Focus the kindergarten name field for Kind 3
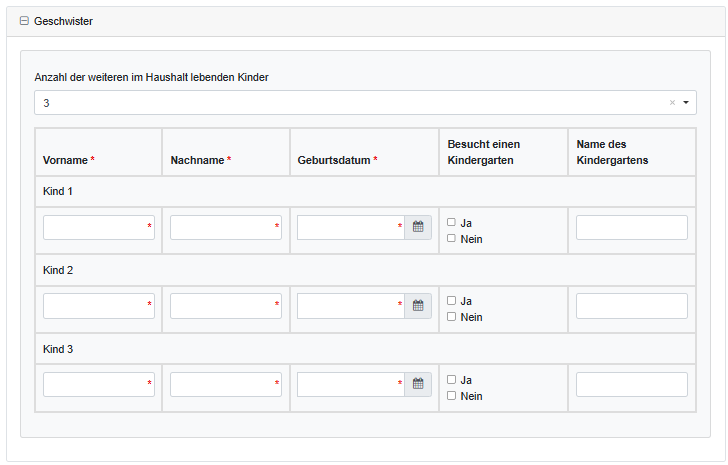This screenshot has height=465, width=728. pyautogui.click(x=631, y=384)
